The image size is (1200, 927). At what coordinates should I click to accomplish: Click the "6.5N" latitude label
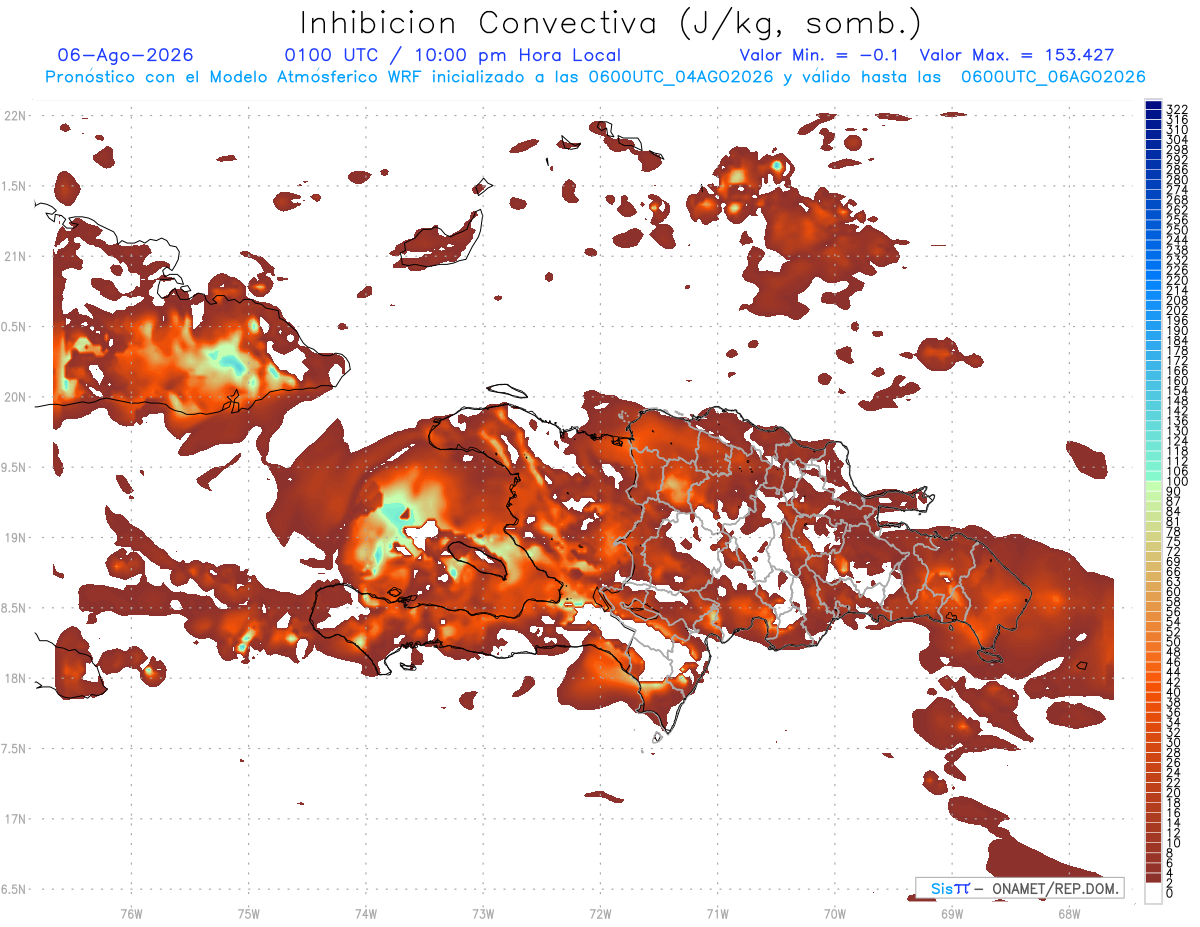click(14, 889)
